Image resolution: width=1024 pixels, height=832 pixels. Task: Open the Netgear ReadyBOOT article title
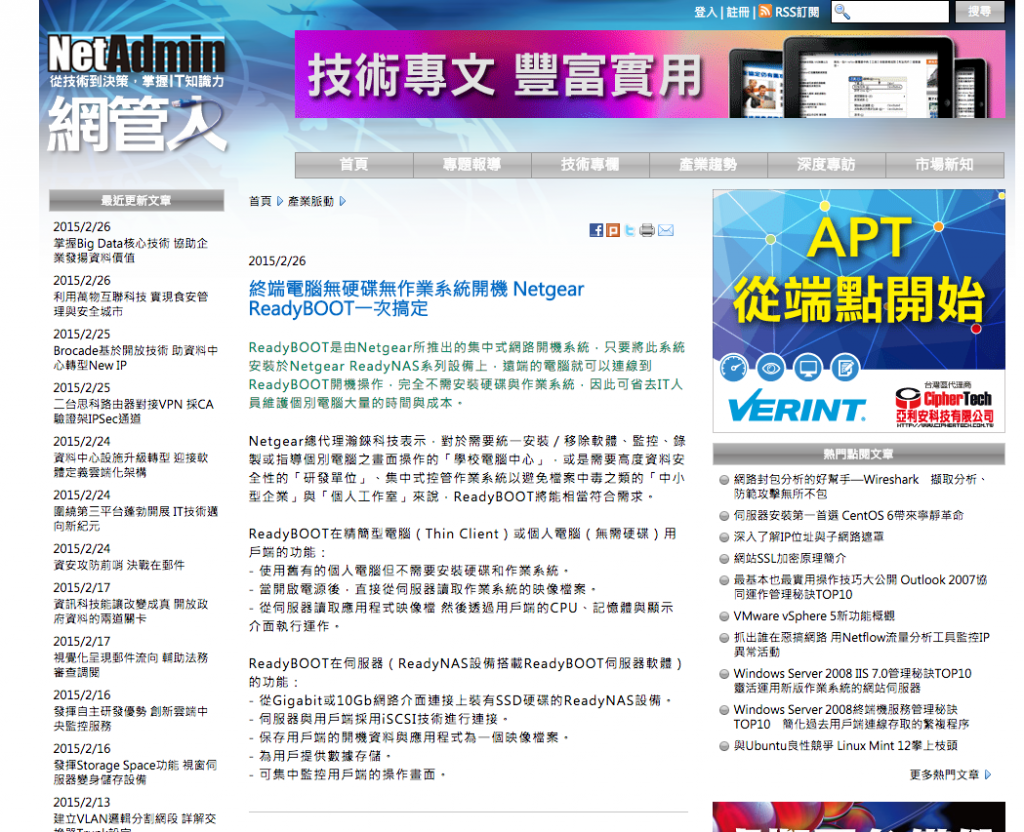(416, 298)
